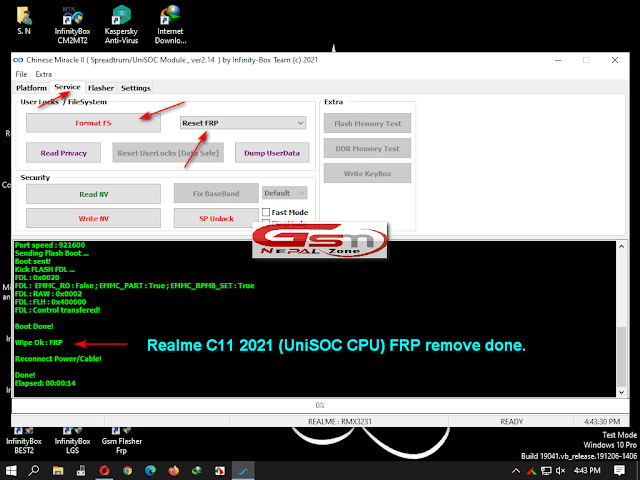Click 'Boot Done!' log line
640x480 pixels.
(x=34, y=327)
